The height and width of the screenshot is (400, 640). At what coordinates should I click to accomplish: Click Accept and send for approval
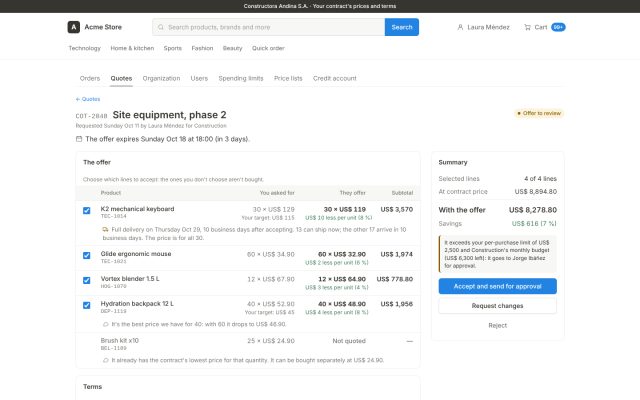(x=498, y=286)
